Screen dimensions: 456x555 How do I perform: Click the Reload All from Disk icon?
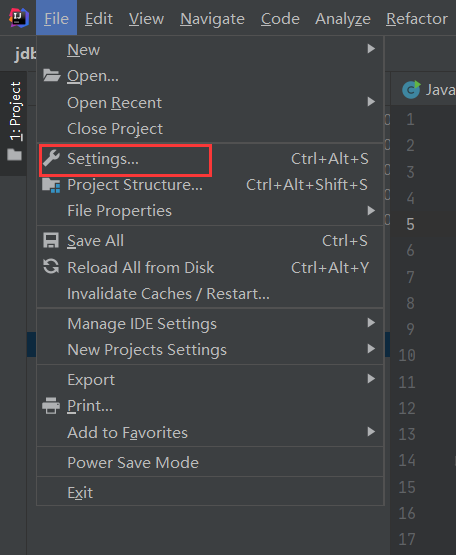(x=51, y=267)
